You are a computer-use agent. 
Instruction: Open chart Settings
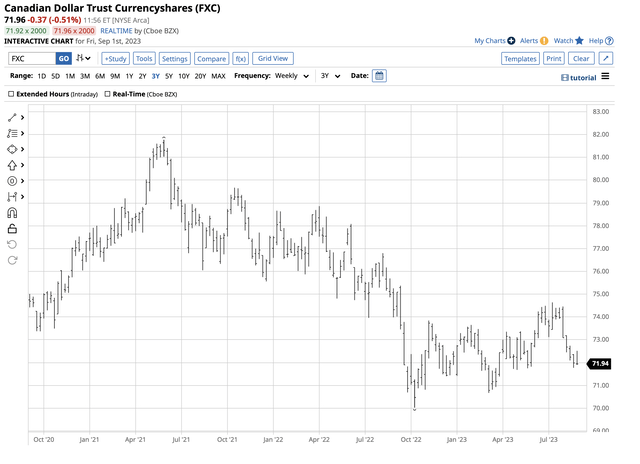coord(175,58)
